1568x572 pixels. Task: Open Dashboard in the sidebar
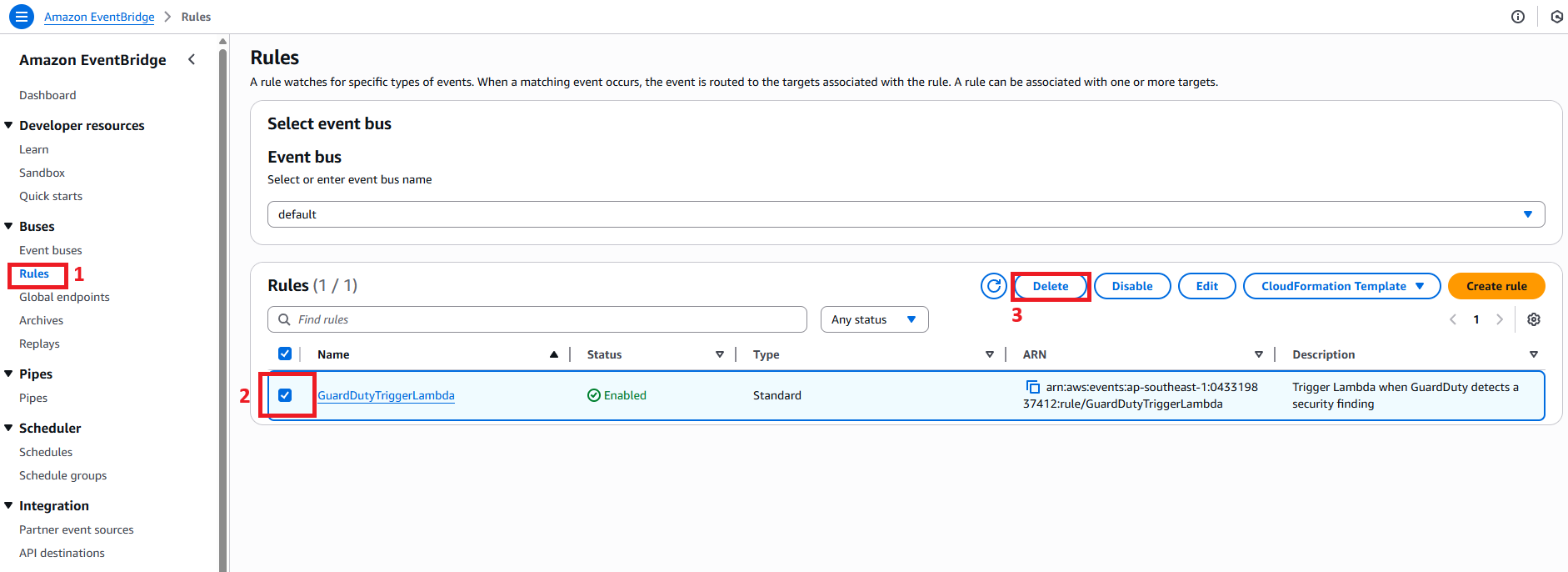[47, 95]
